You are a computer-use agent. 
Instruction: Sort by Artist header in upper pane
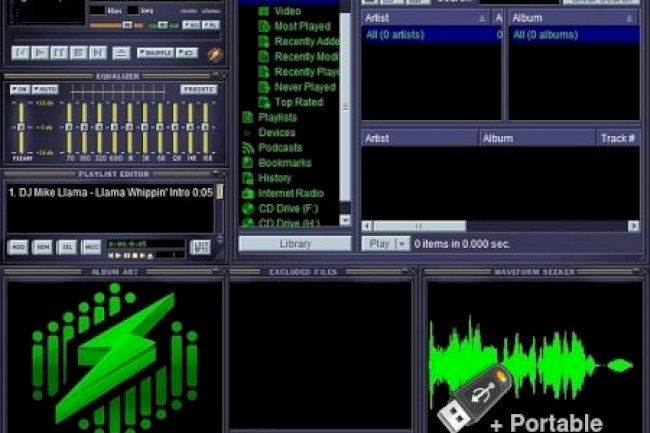point(426,18)
